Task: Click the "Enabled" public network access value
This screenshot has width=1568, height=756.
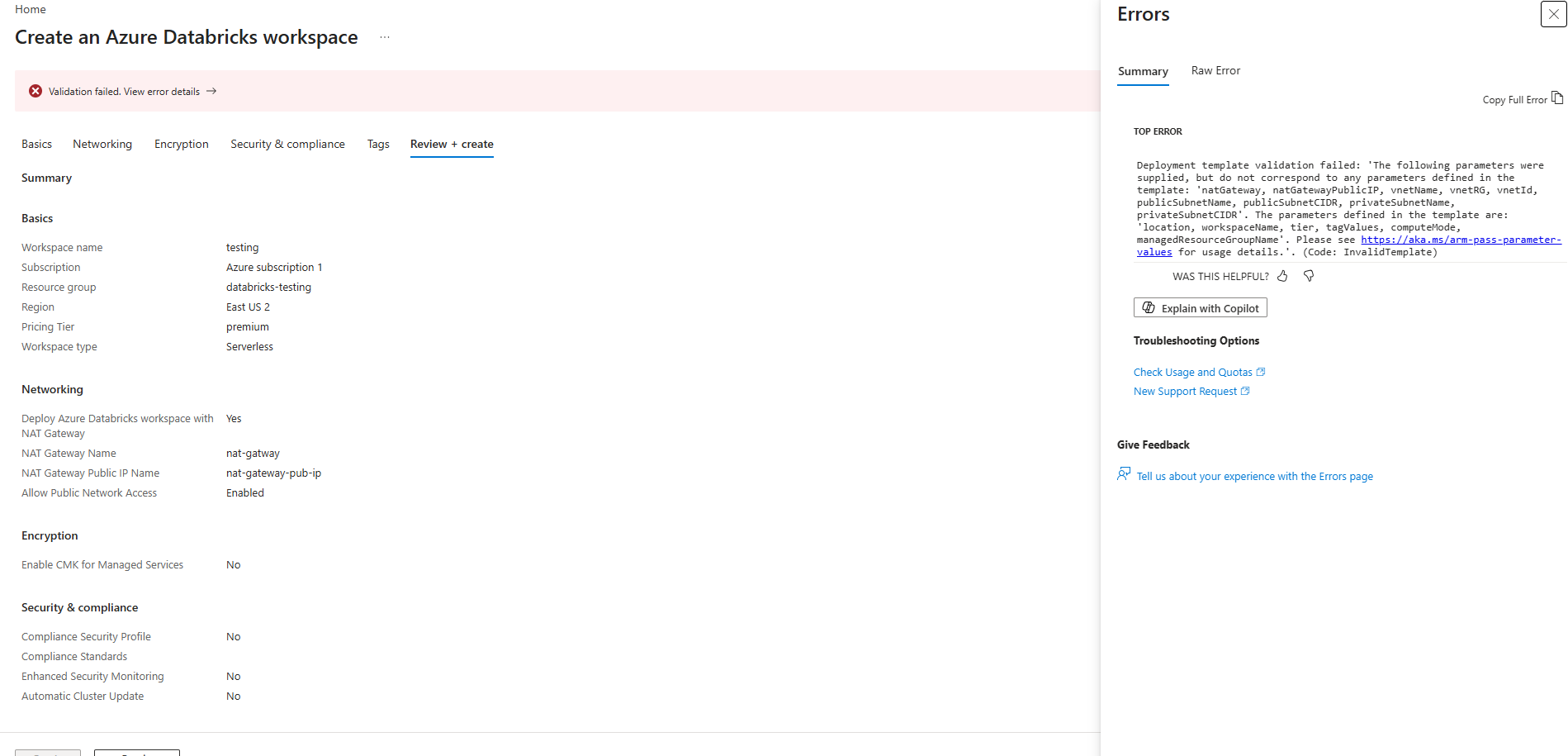Action: [x=245, y=493]
